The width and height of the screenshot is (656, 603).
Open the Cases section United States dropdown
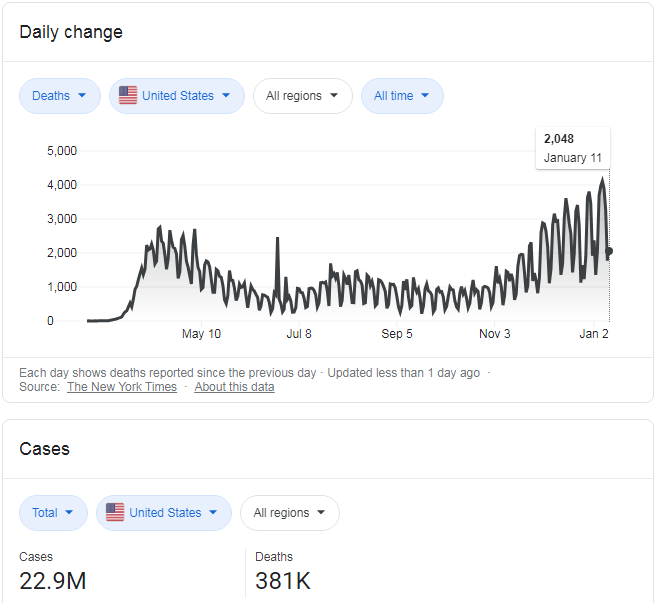164,513
